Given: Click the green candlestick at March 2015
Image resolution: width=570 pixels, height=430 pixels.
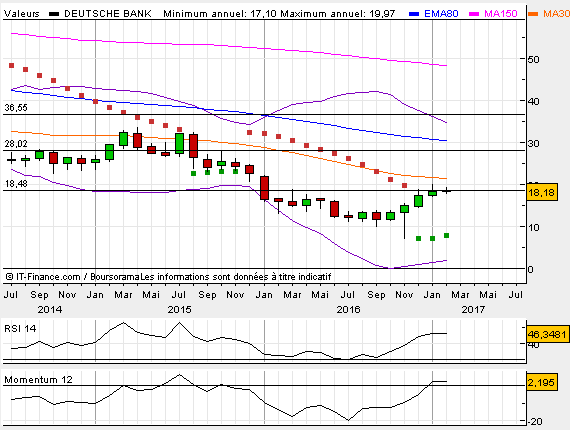Looking at the screenshot, I should tap(124, 139).
